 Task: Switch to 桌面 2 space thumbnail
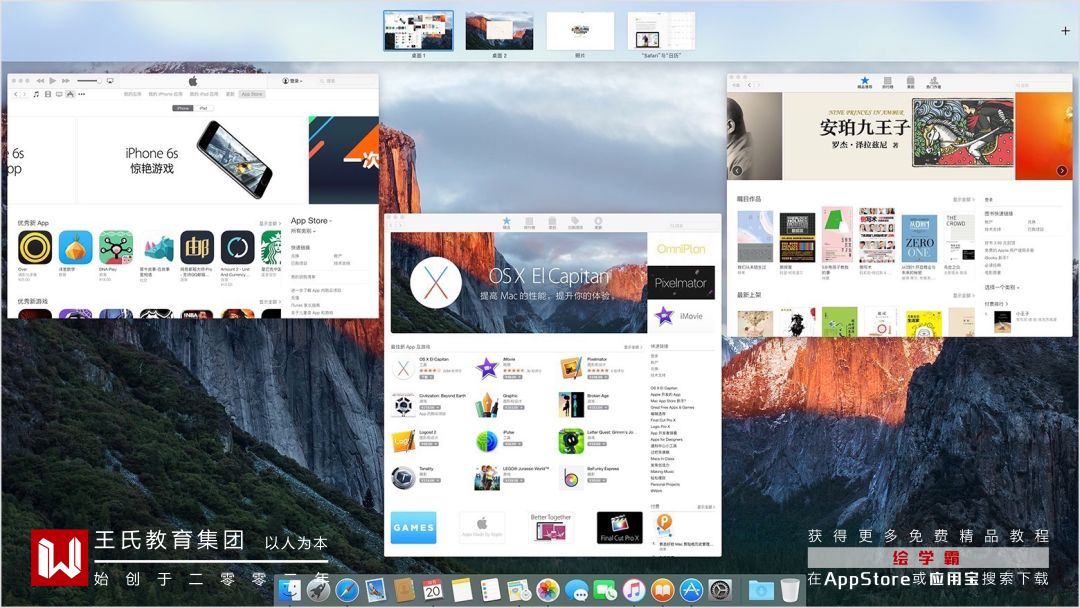click(x=499, y=32)
